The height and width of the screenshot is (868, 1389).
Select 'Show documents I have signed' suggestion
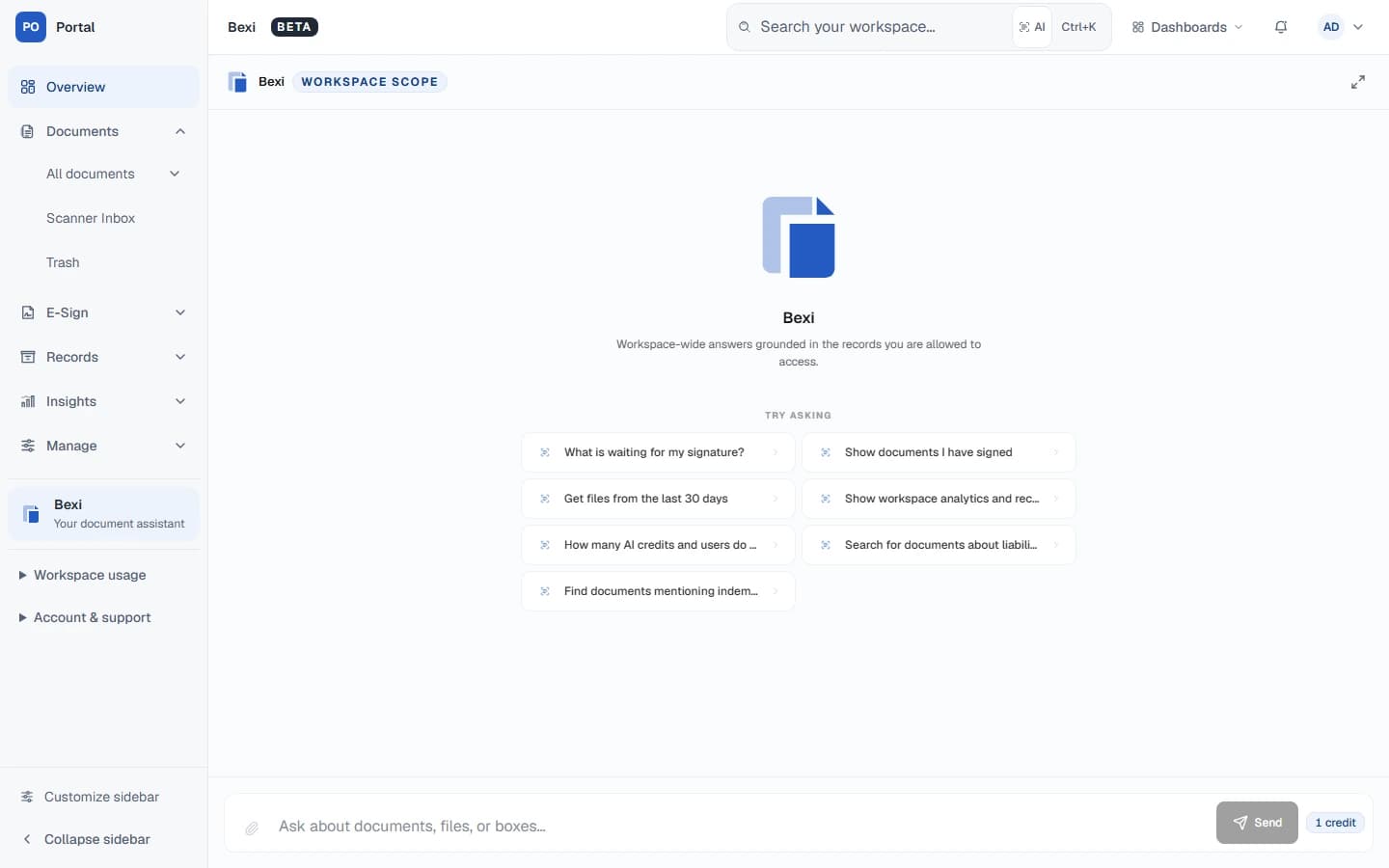(939, 452)
